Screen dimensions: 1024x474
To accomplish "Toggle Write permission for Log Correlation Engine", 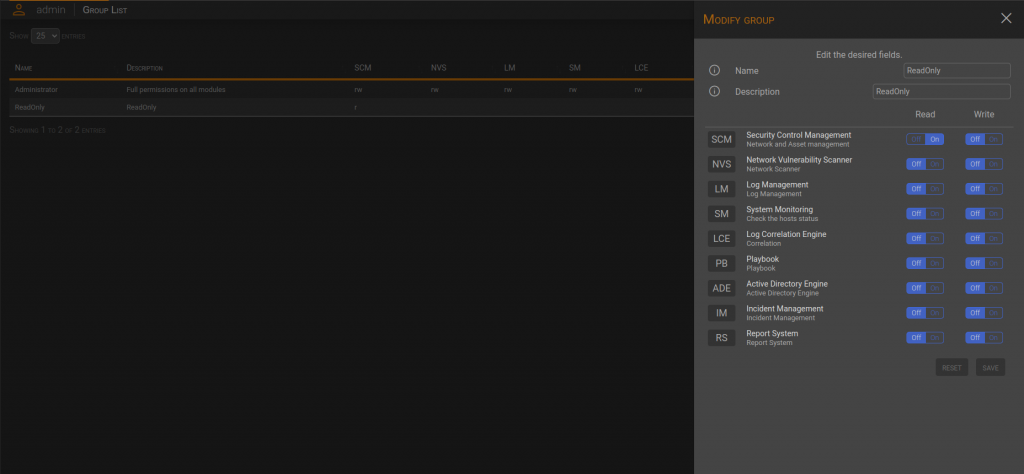I will (984, 238).
